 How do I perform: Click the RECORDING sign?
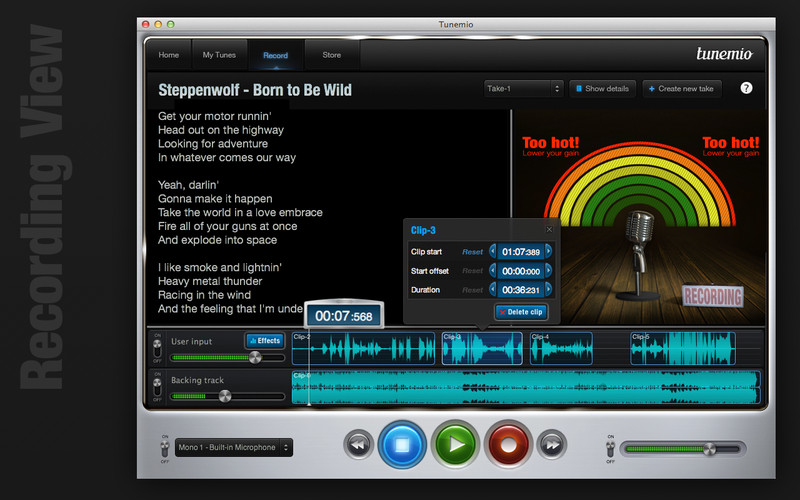coord(713,296)
